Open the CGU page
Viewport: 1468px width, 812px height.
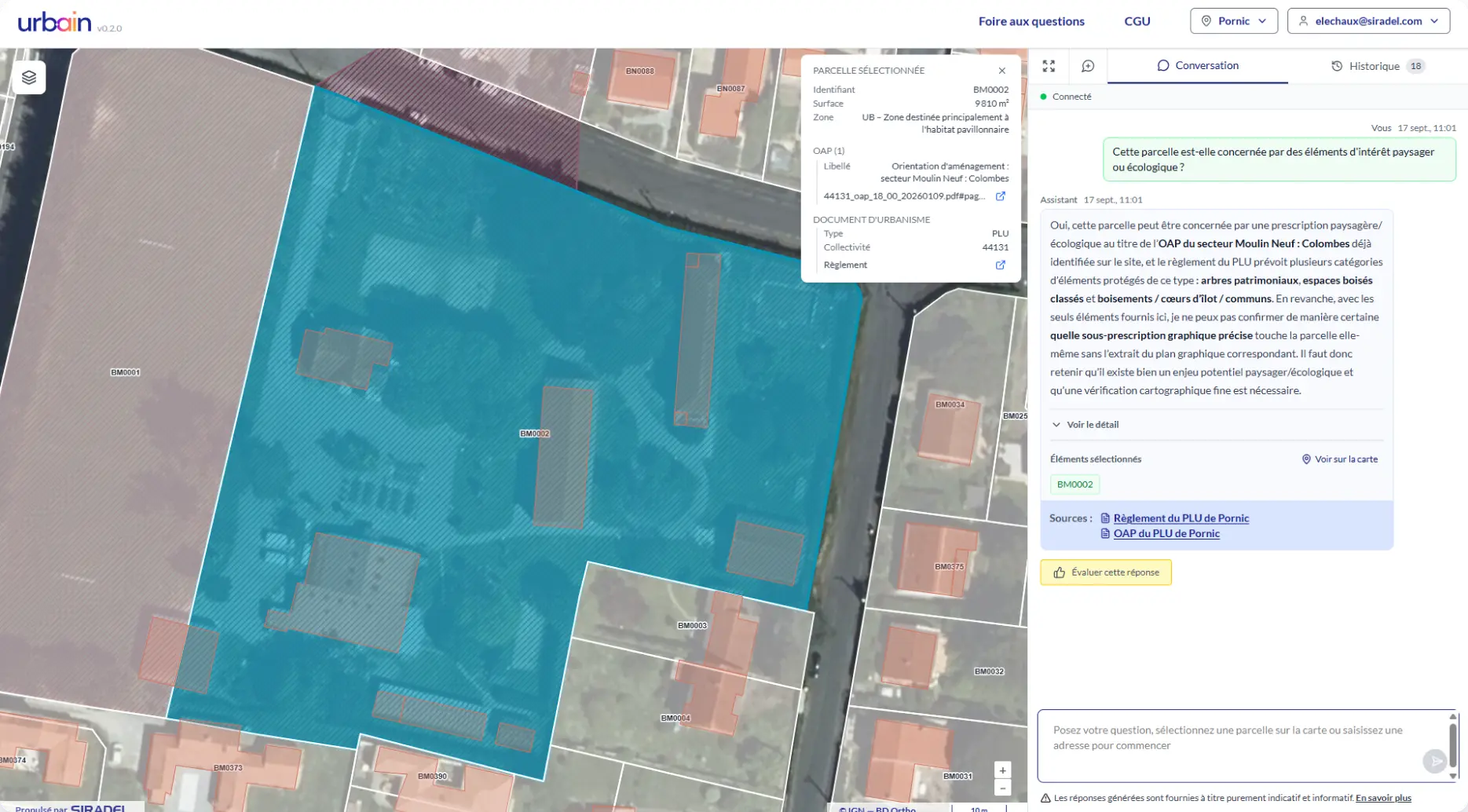pos(1137,21)
